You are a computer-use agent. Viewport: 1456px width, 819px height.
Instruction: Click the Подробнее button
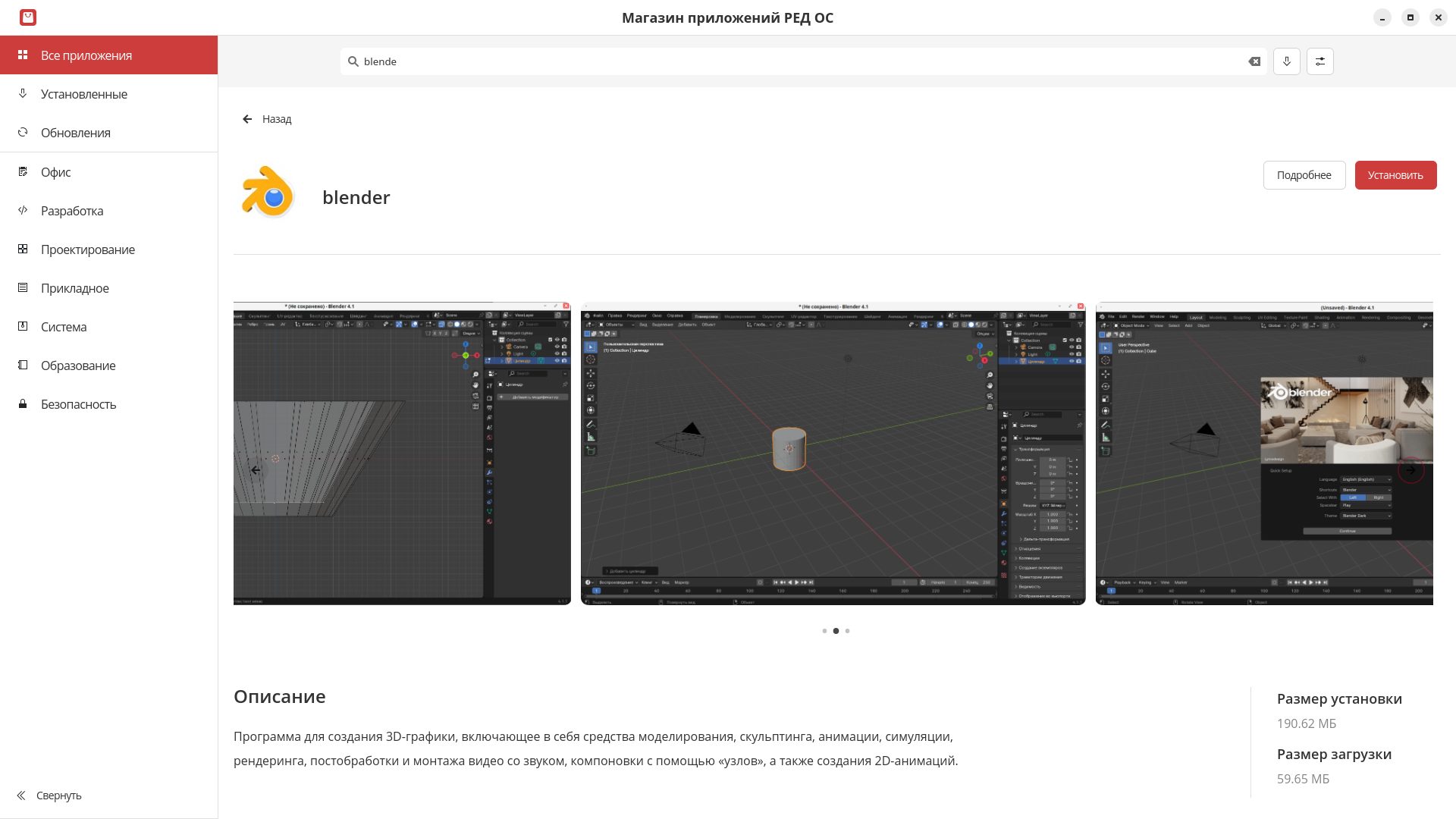coord(1304,175)
